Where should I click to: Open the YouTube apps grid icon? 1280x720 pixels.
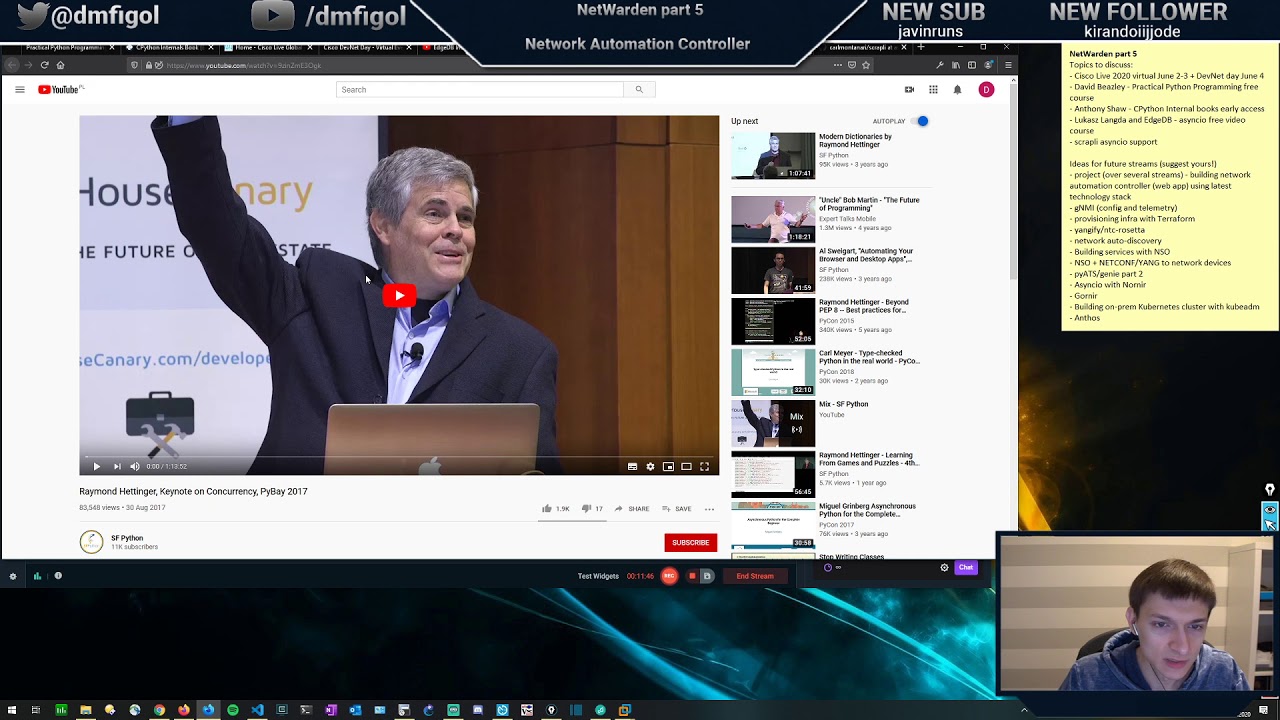[x=933, y=90]
